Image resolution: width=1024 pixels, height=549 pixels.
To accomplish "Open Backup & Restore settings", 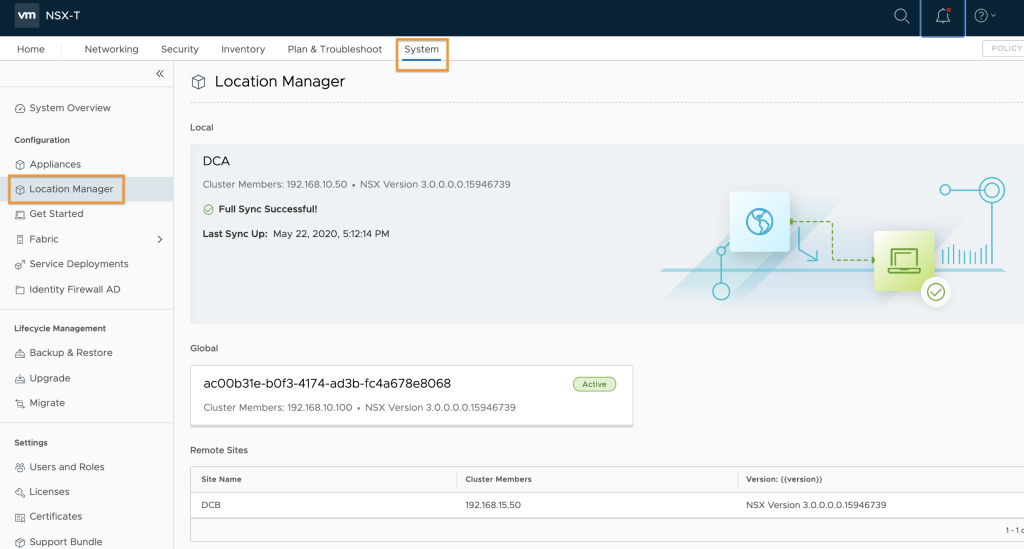I will tap(71, 353).
